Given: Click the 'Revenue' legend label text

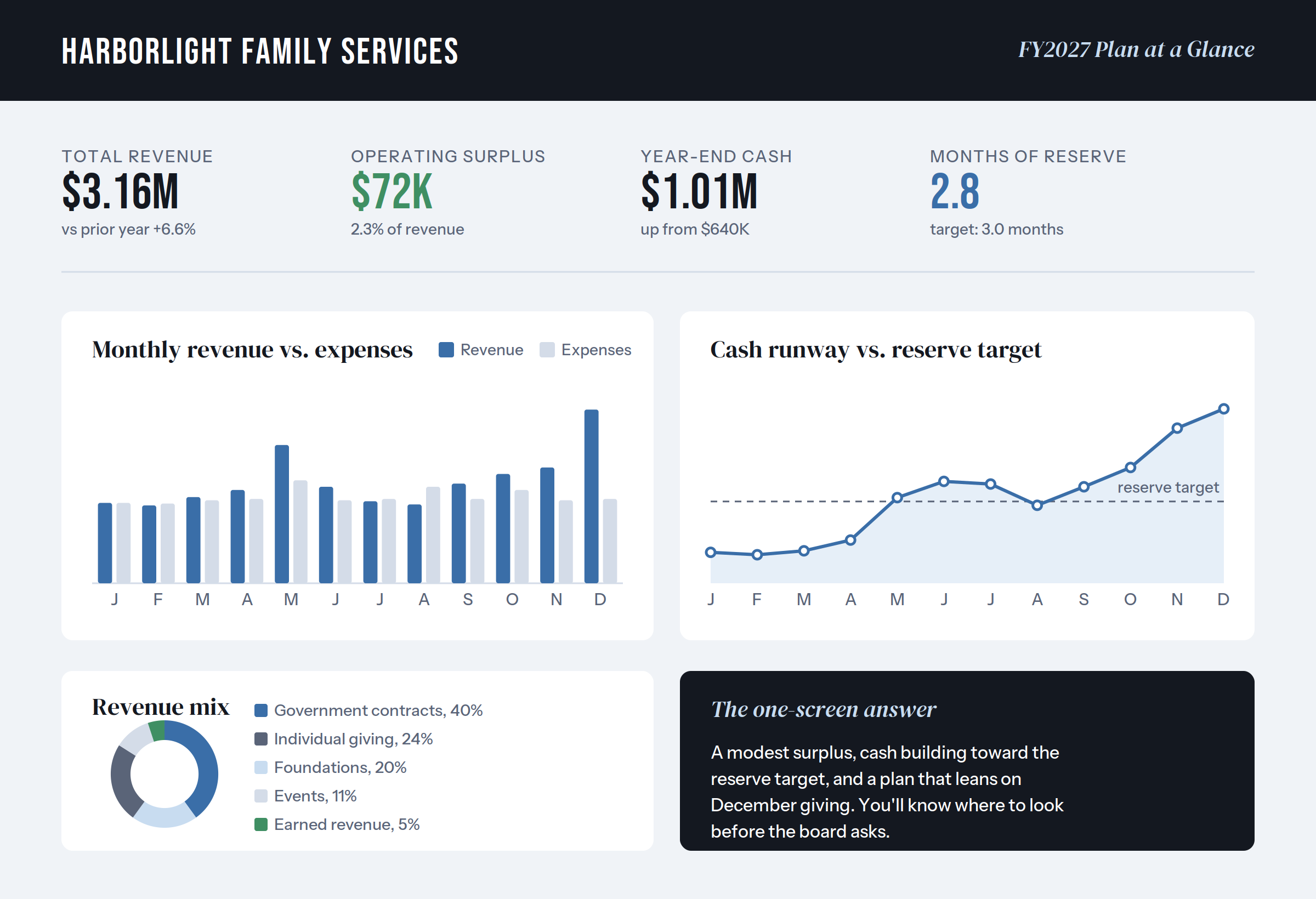Looking at the screenshot, I should 491,350.
